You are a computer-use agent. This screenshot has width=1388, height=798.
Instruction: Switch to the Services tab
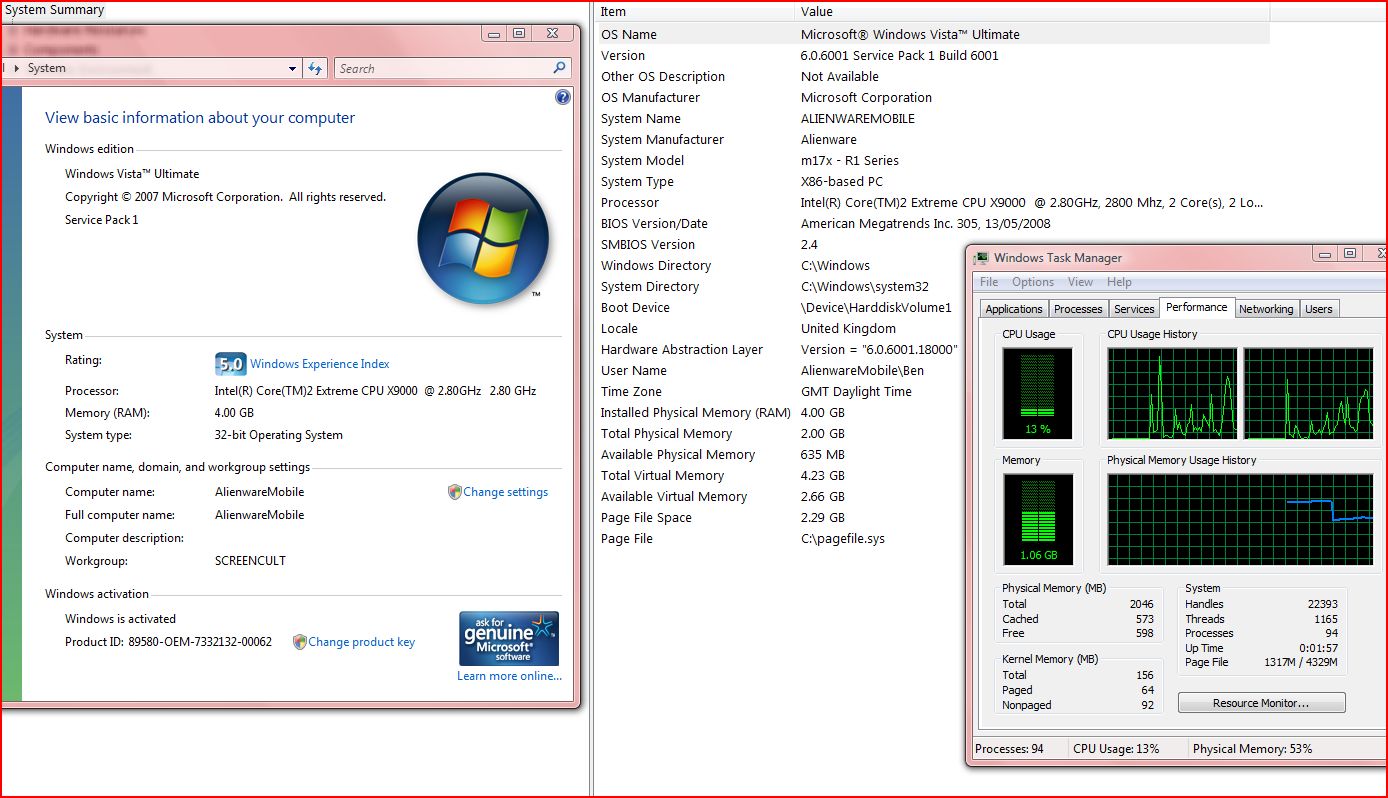1134,309
